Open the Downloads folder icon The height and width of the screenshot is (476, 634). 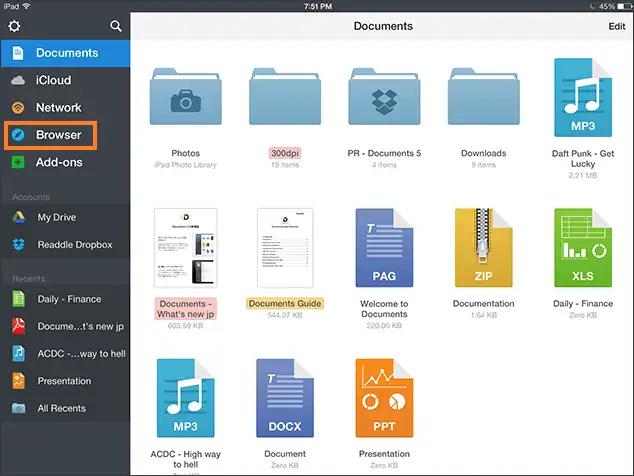pyautogui.click(x=484, y=96)
